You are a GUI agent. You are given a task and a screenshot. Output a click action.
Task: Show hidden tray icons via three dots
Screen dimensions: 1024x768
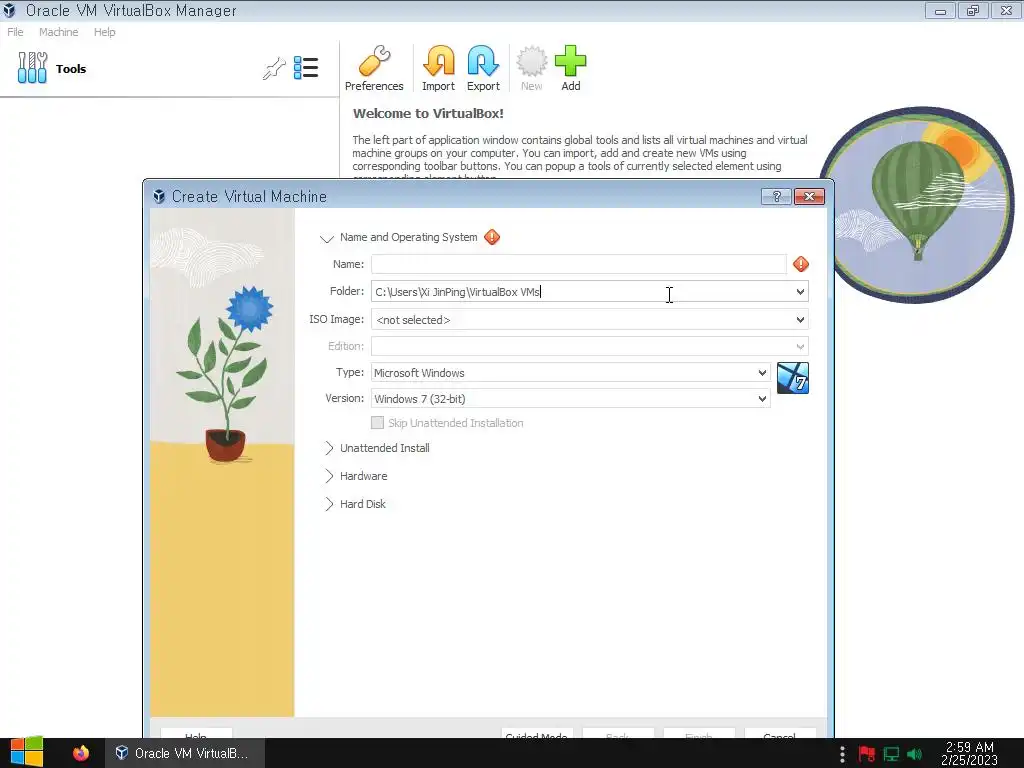[842, 754]
